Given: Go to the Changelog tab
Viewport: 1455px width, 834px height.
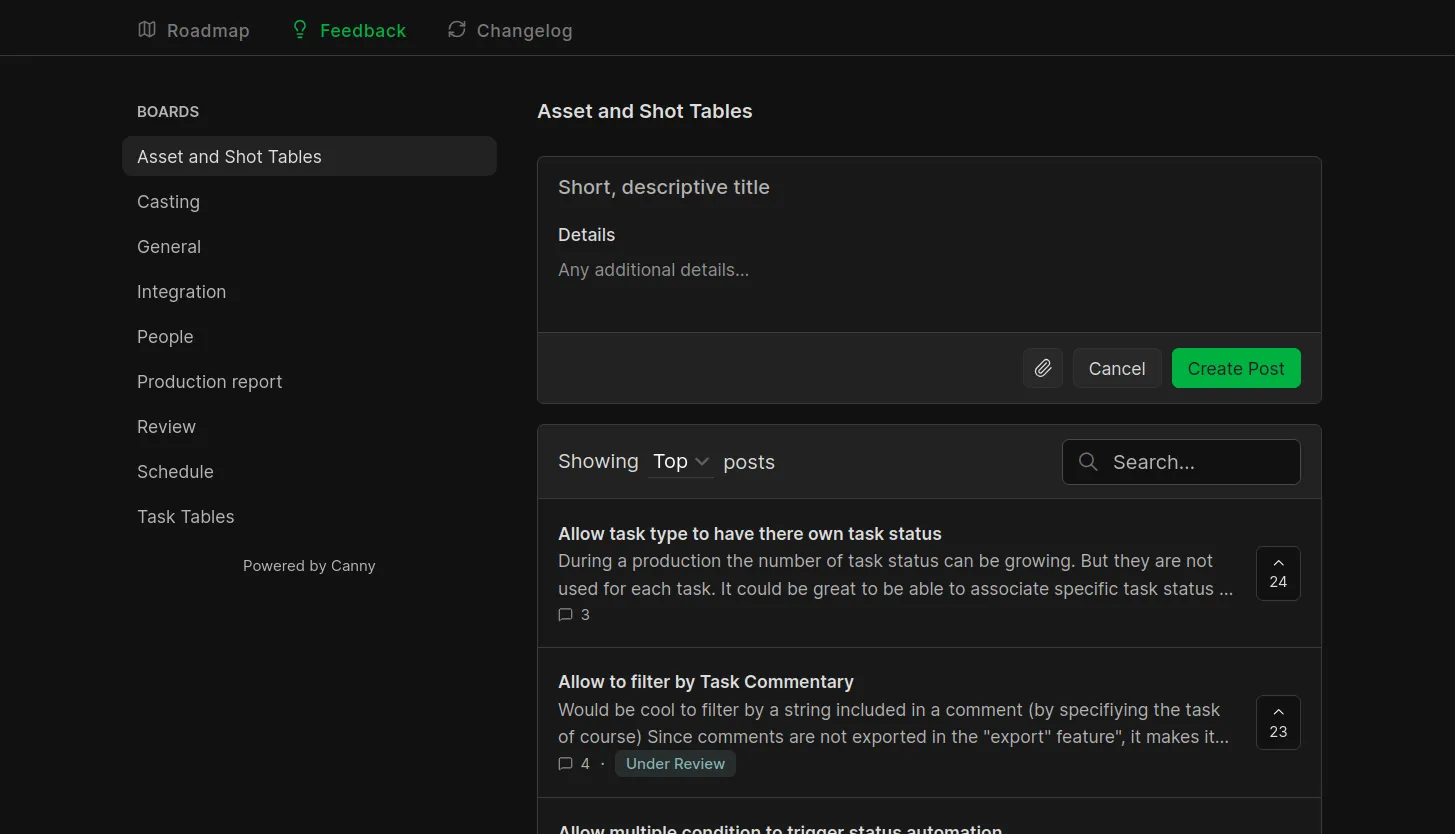Looking at the screenshot, I should tap(510, 30).
